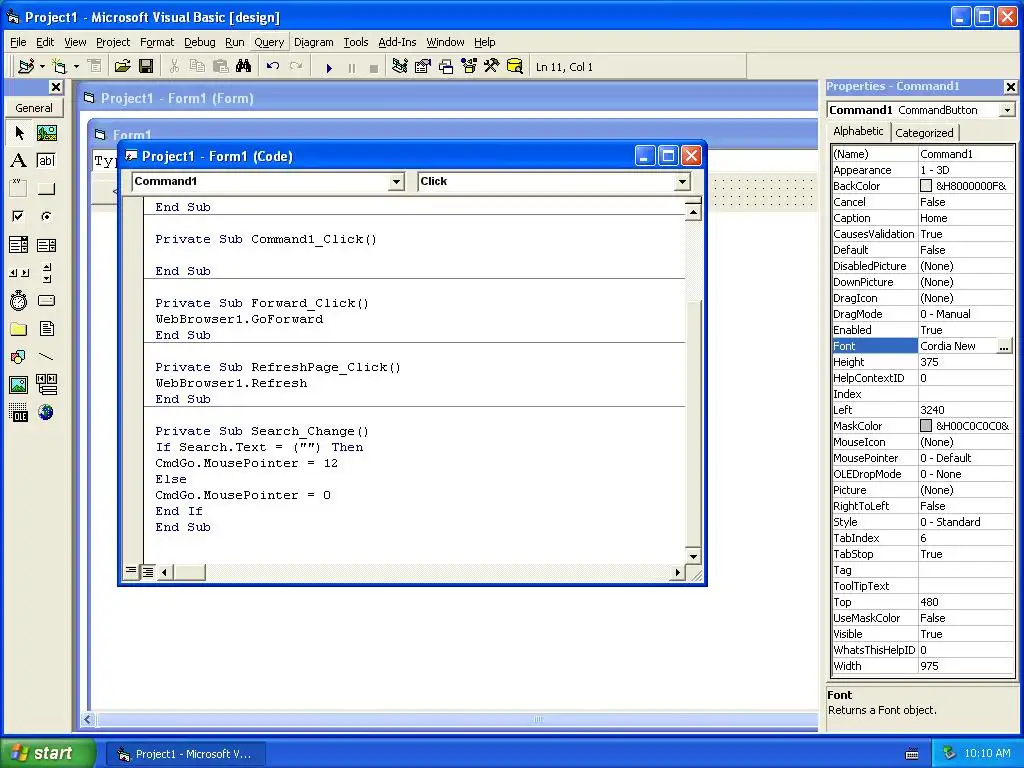Expand the Click procedure dropdown in the code window

click(682, 182)
